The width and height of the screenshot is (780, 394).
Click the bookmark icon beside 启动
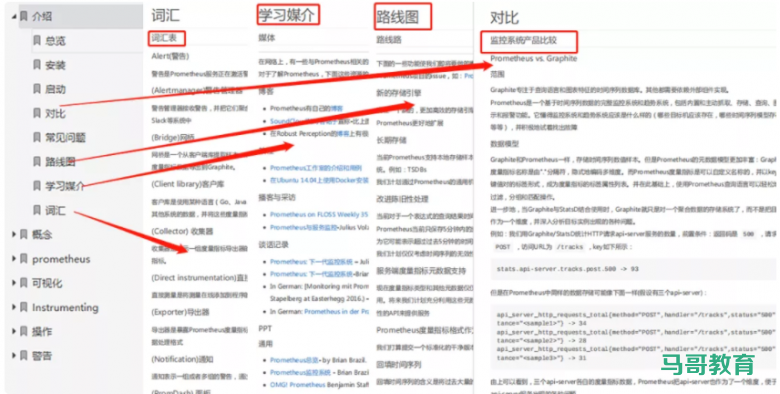[37, 89]
